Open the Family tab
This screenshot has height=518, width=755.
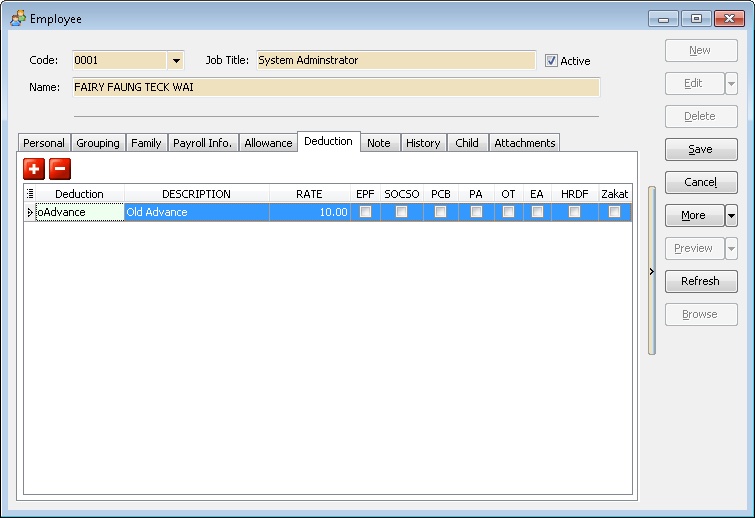pyautogui.click(x=146, y=143)
